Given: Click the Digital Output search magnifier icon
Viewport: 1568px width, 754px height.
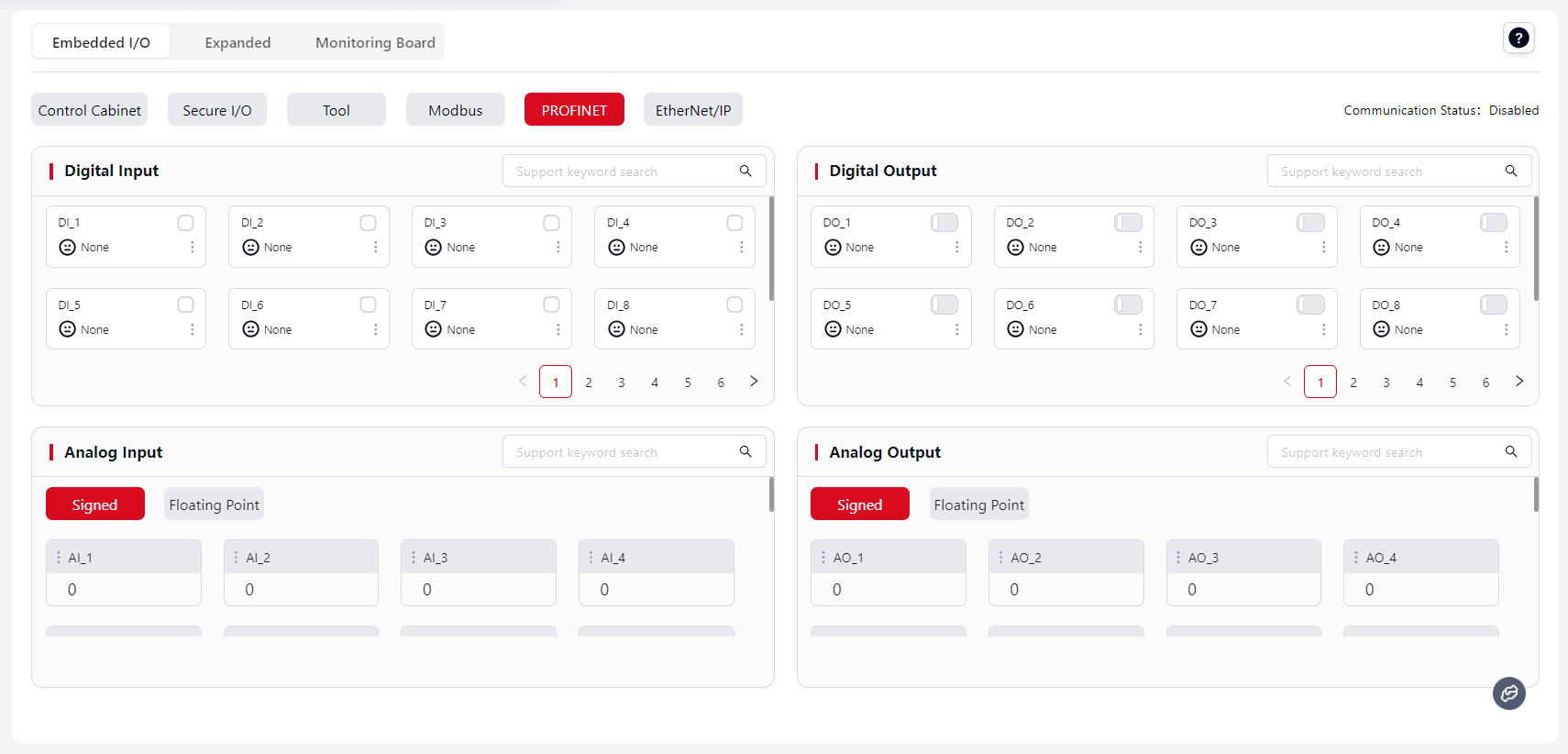Looking at the screenshot, I should coord(1510,172).
